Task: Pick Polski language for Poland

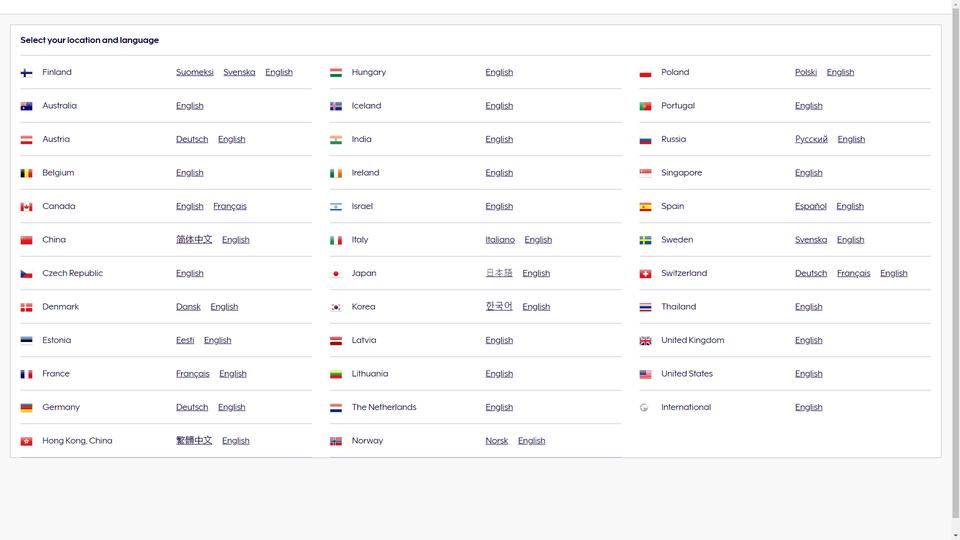Action: [x=805, y=72]
